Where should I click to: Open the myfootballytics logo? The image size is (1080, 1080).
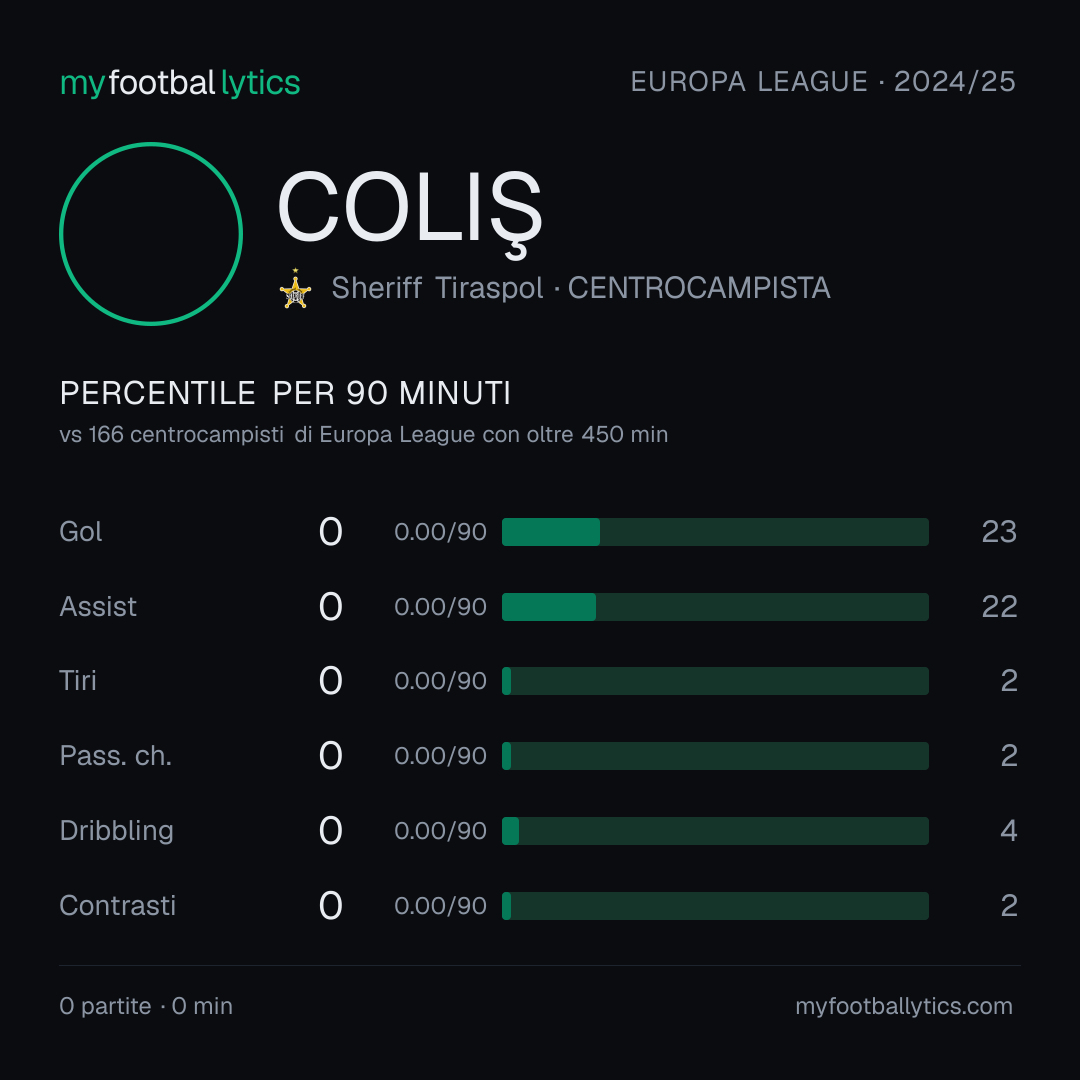pos(180,83)
